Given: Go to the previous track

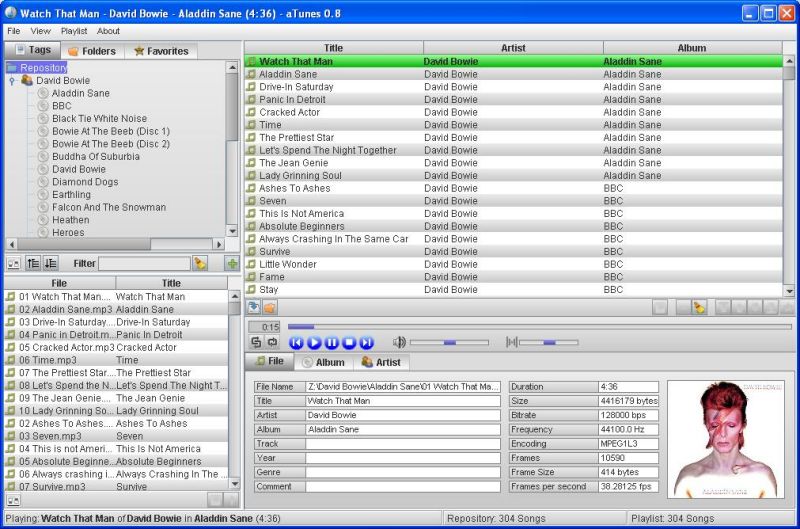Looking at the screenshot, I should (296, 343).
